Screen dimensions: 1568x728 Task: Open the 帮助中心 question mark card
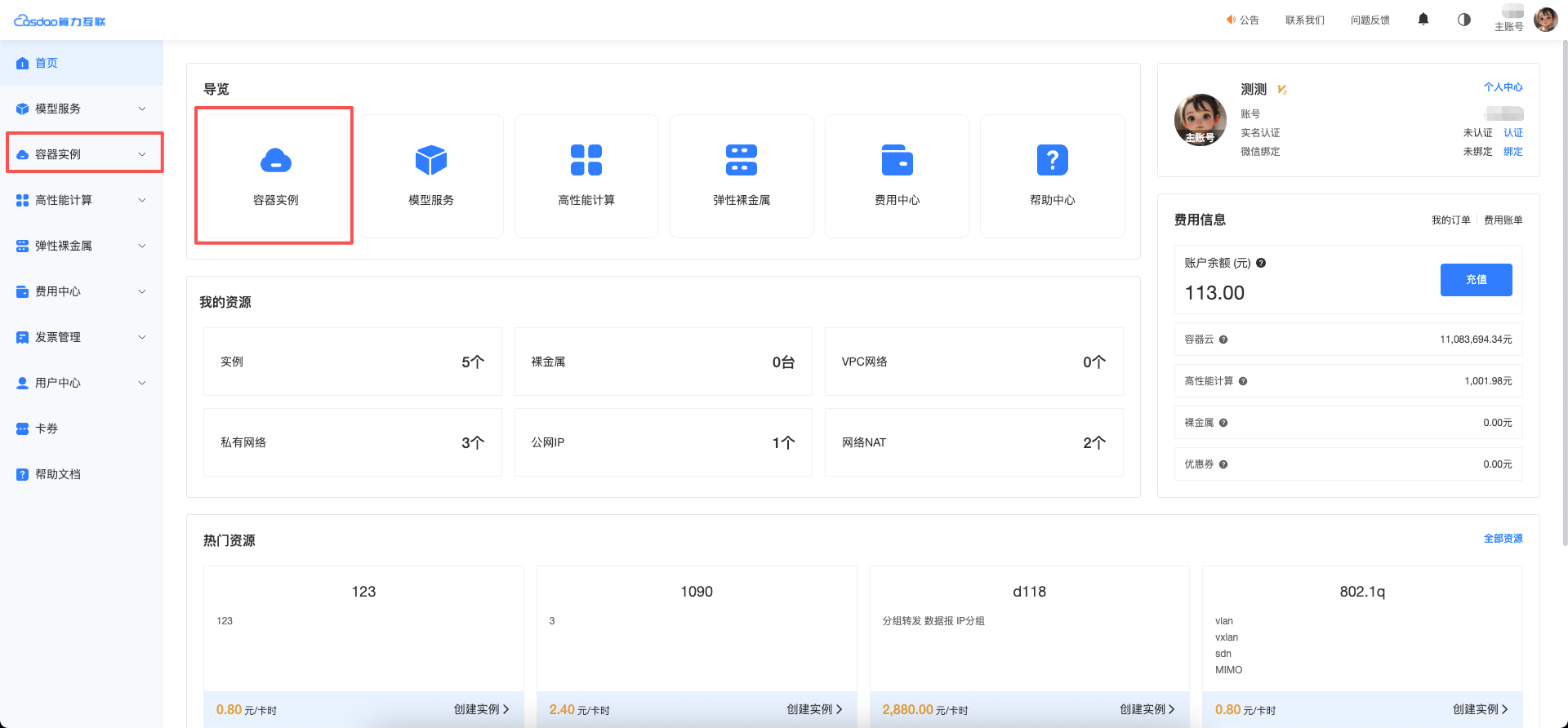[1053, 176]
